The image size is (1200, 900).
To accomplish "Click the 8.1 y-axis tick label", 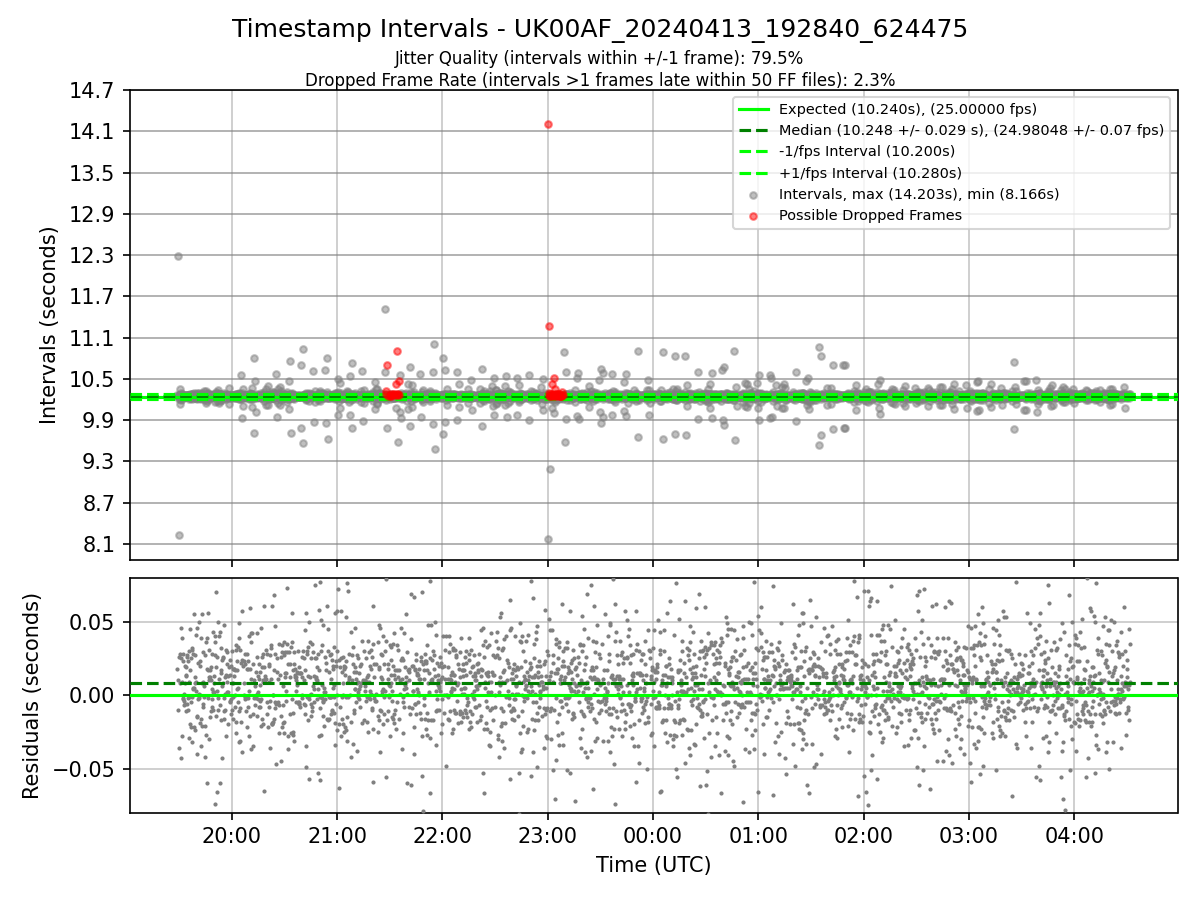I will tap(99, 544).
